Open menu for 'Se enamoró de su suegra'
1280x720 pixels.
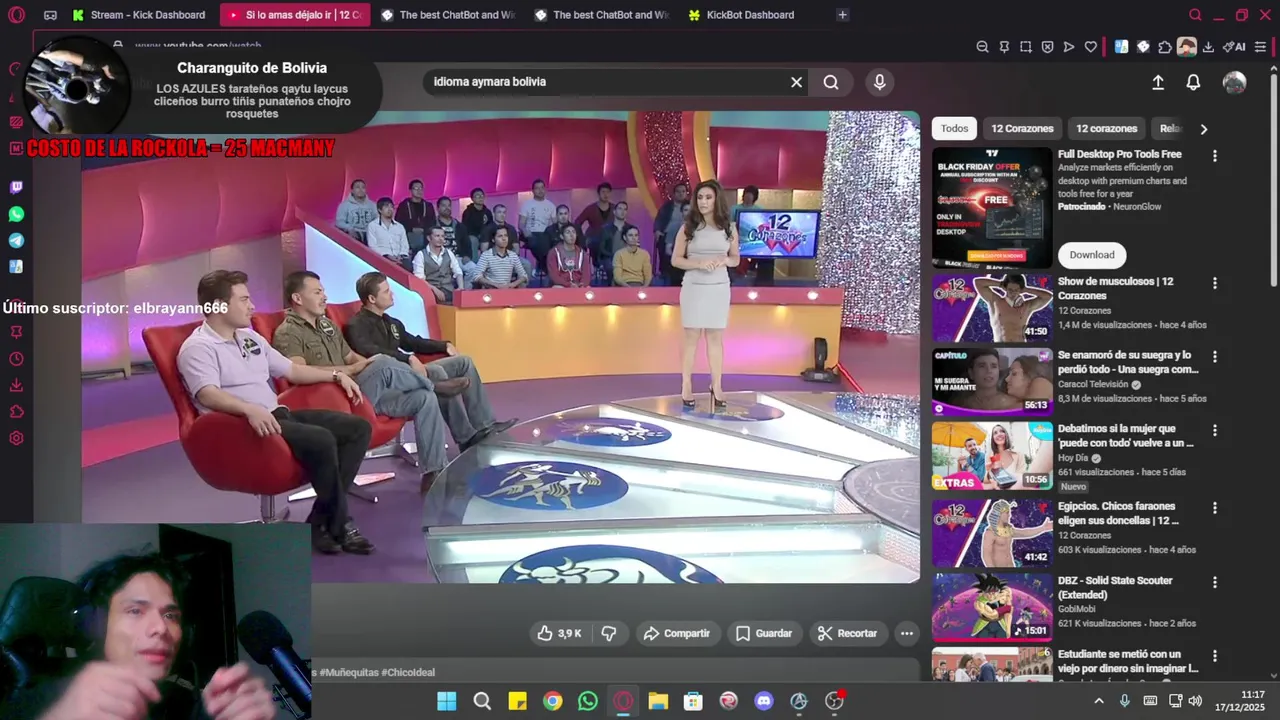[1215, 356]
